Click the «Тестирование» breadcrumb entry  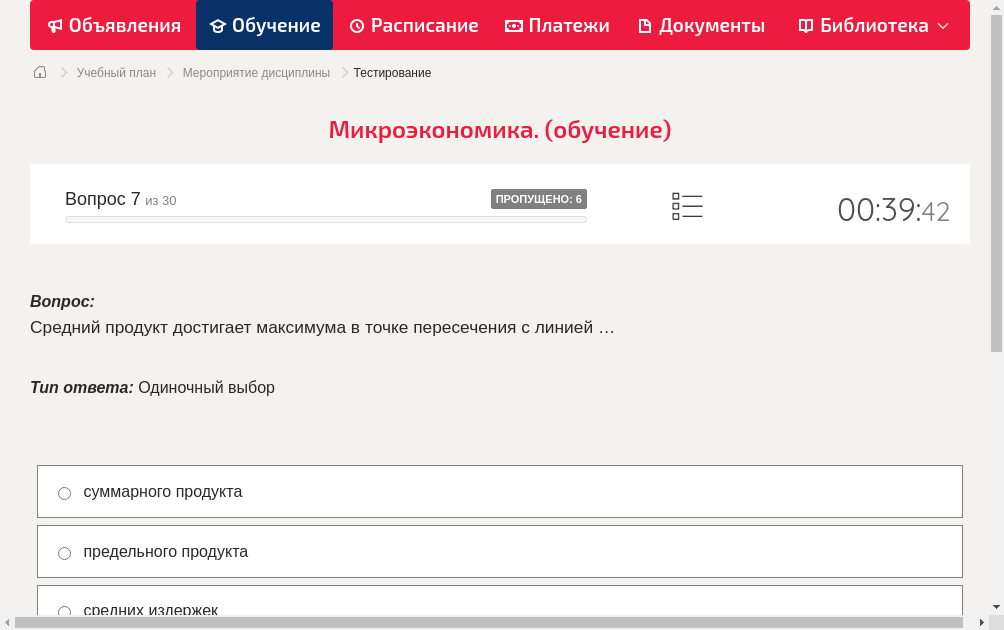click(x=391, y=72)
